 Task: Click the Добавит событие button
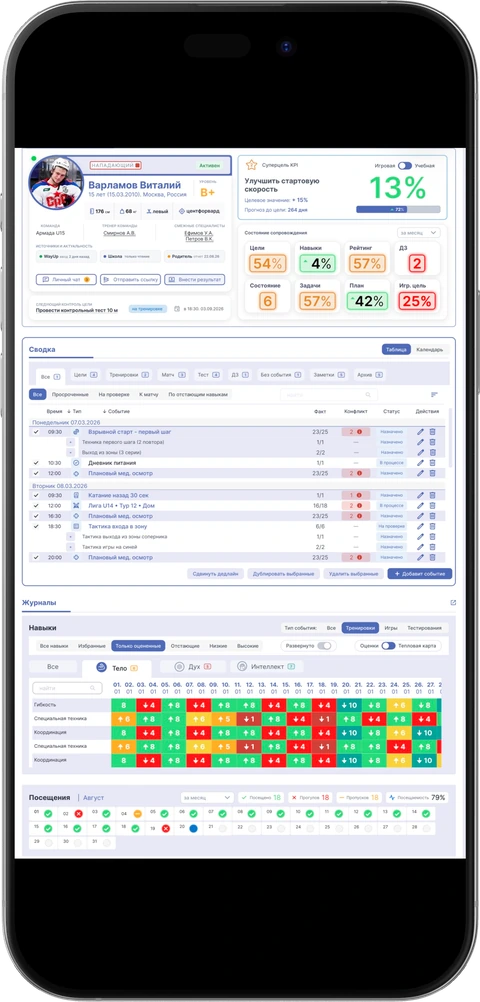[x=420, y=574]
